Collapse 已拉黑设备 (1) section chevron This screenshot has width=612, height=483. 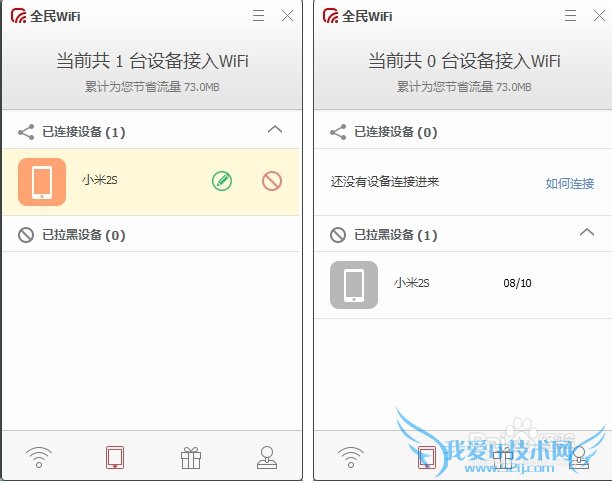click(587, 233)
